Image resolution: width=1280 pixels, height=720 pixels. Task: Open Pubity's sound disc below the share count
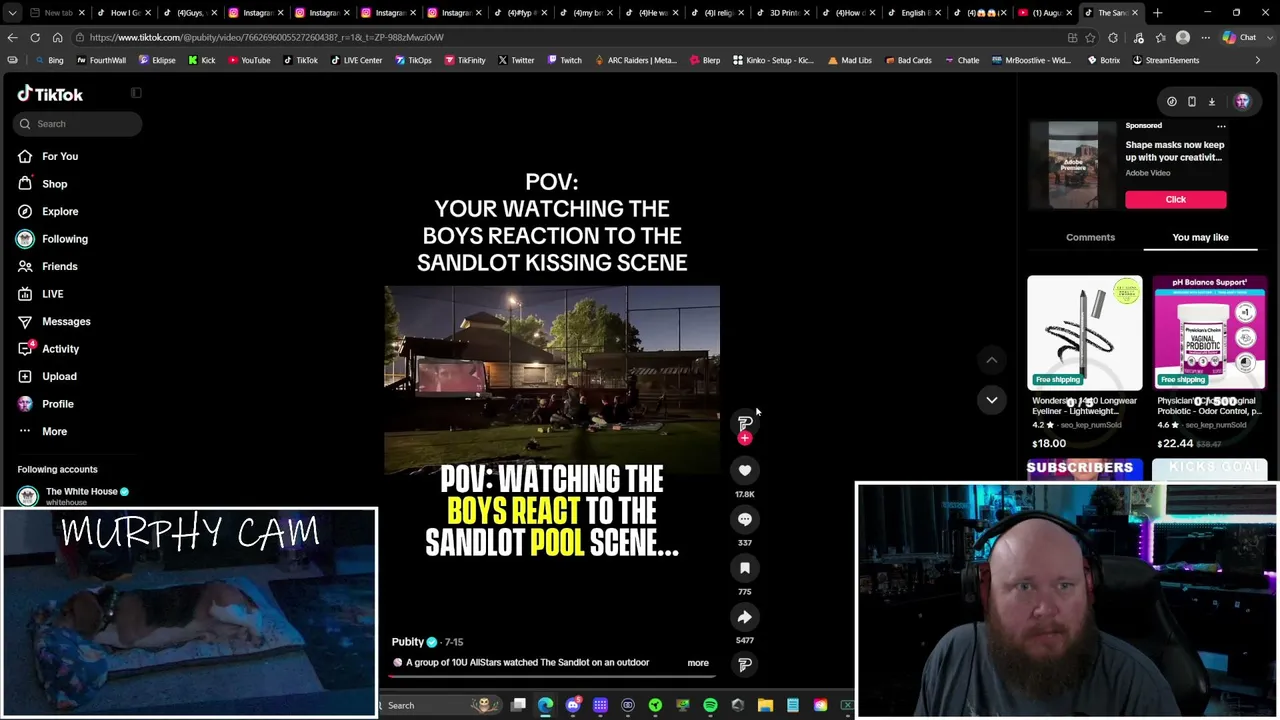point(745,664)
